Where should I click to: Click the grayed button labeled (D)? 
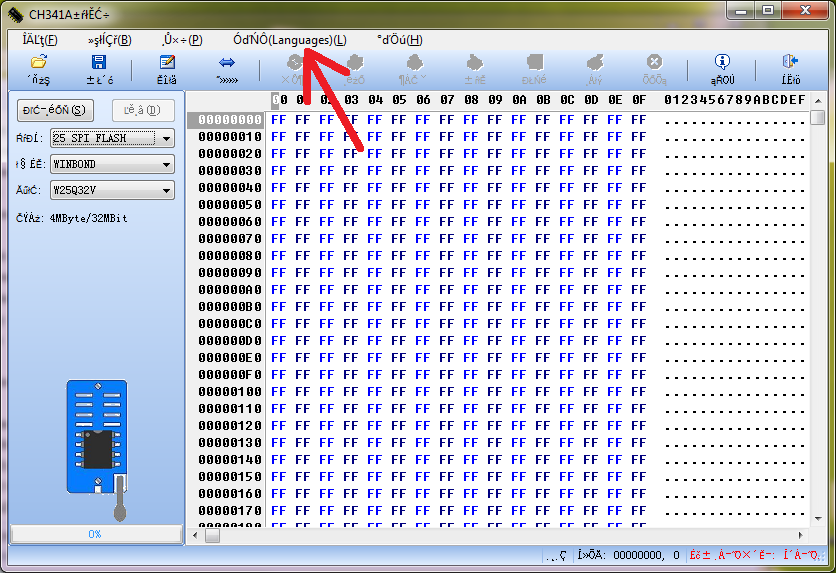[143, 110]
